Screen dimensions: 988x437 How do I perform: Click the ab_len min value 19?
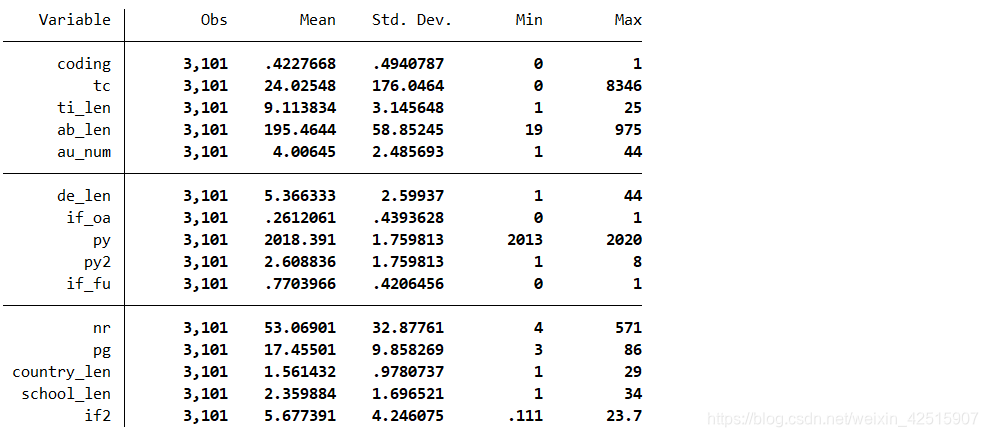[x=534, y=130]
